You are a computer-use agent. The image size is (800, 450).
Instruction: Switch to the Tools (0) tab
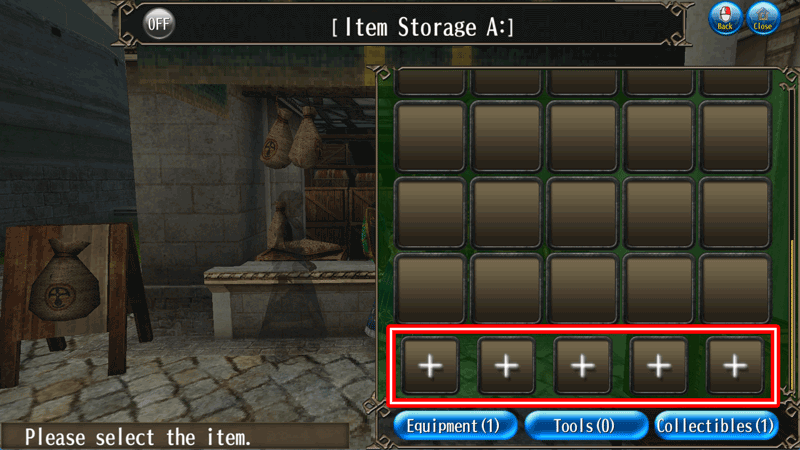click(585, 426)
